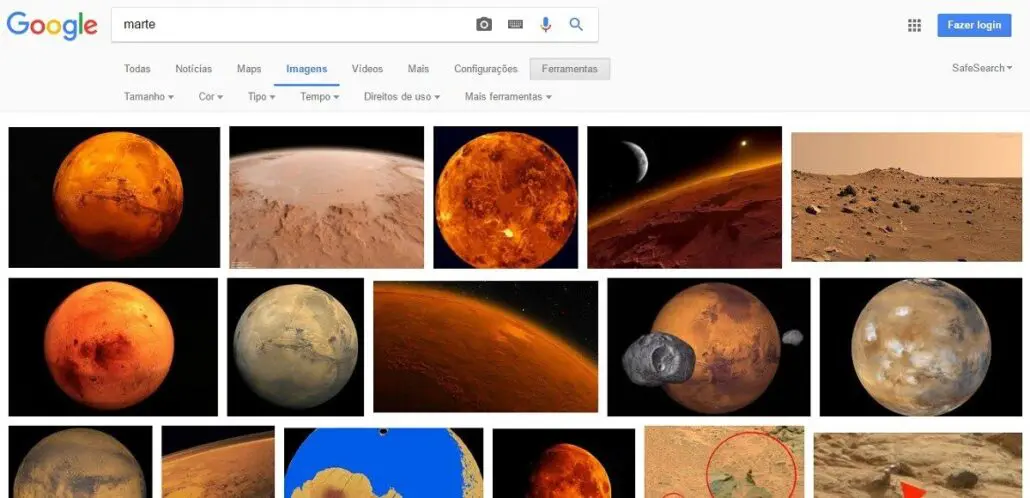Start voice search with microphone icon
Viewport: 1030px width, 498px height.
[x=545, y=25]
